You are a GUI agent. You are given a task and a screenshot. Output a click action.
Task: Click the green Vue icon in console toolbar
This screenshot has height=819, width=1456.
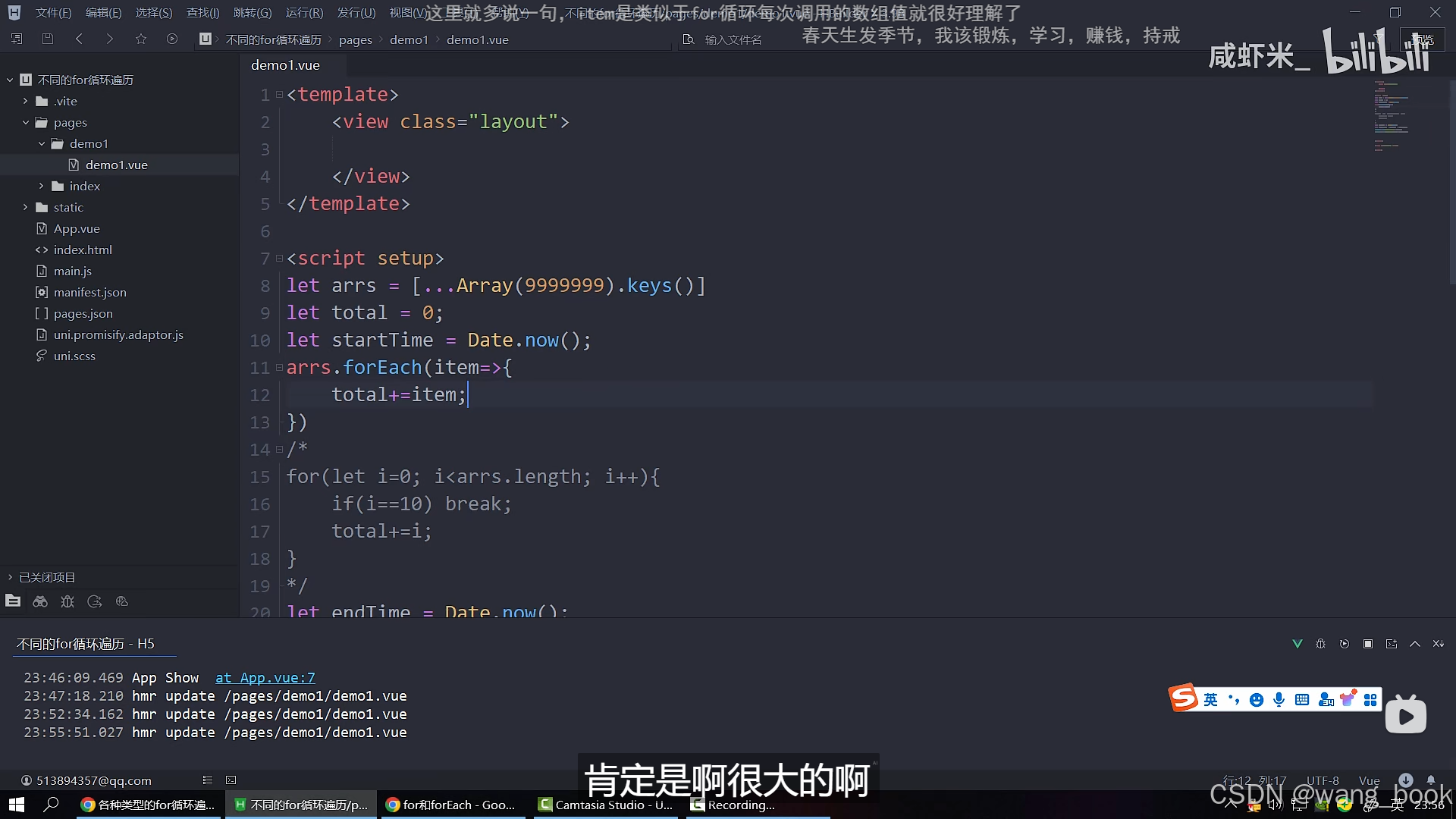pos(1298,644)
